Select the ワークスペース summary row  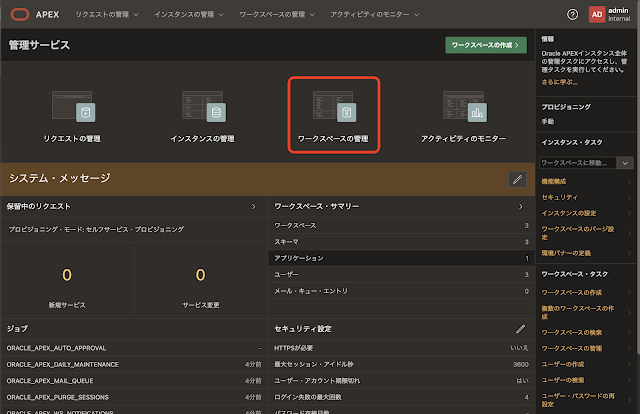tap(401, 225)
